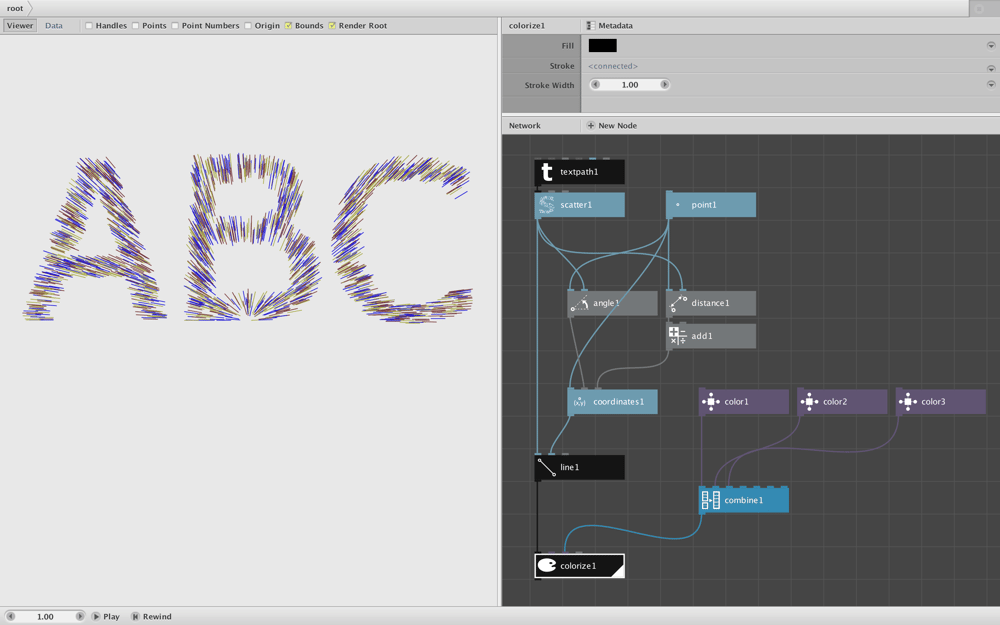Click the colorize1 node icon
Screen dimensions: 1000x625
547,566
